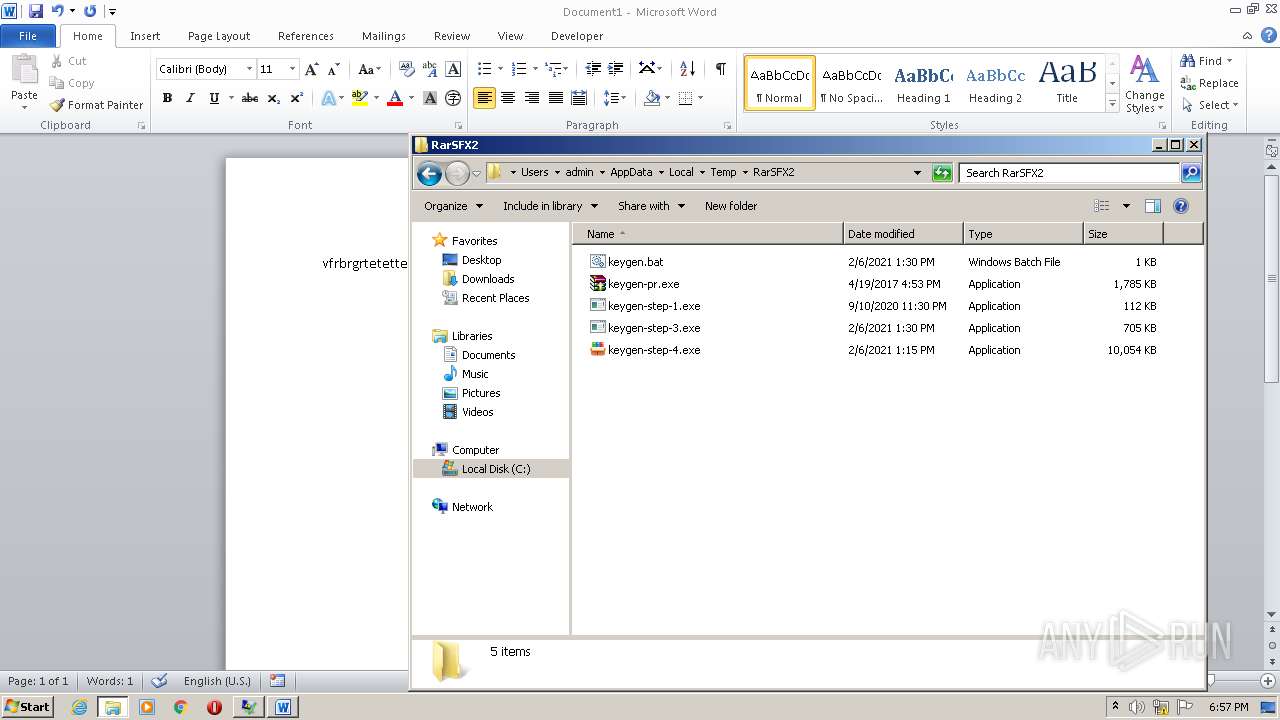Click the Shading paint bucket icon
Image resolution: width=1280 pixels, height=720 pixels.
coord(652,98)
